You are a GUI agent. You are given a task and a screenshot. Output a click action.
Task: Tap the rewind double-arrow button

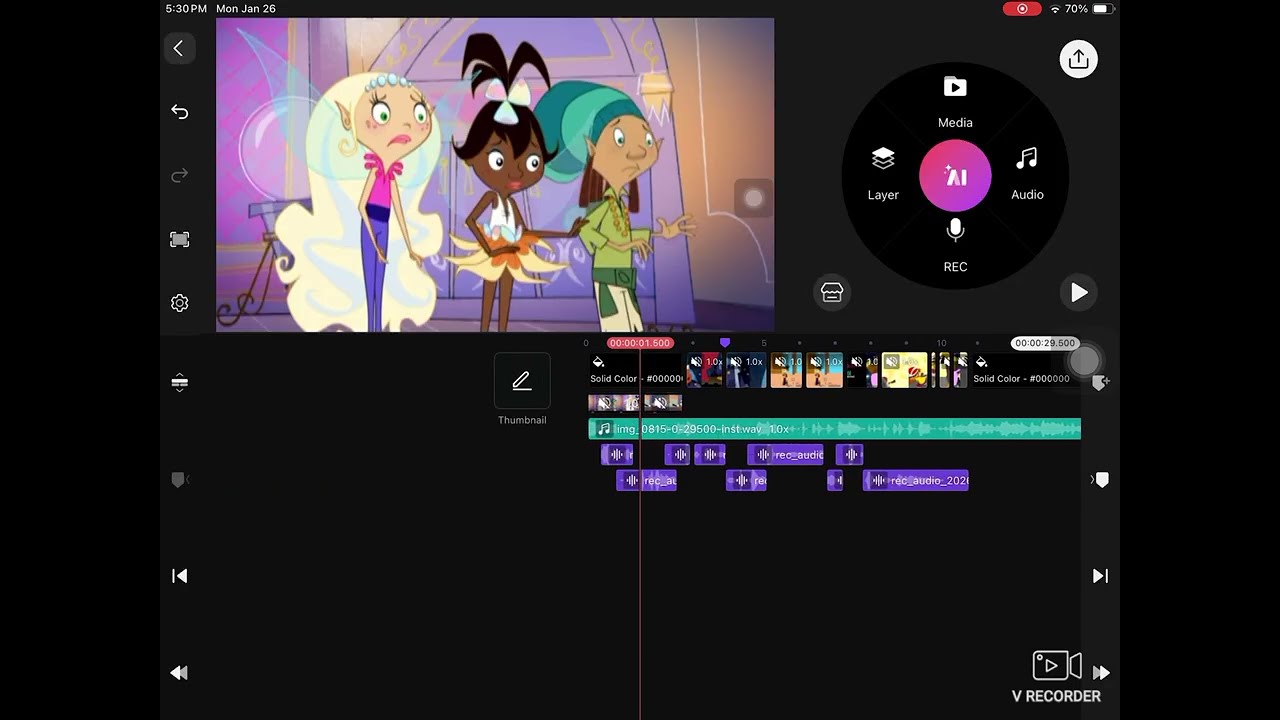tap(180, 673)
